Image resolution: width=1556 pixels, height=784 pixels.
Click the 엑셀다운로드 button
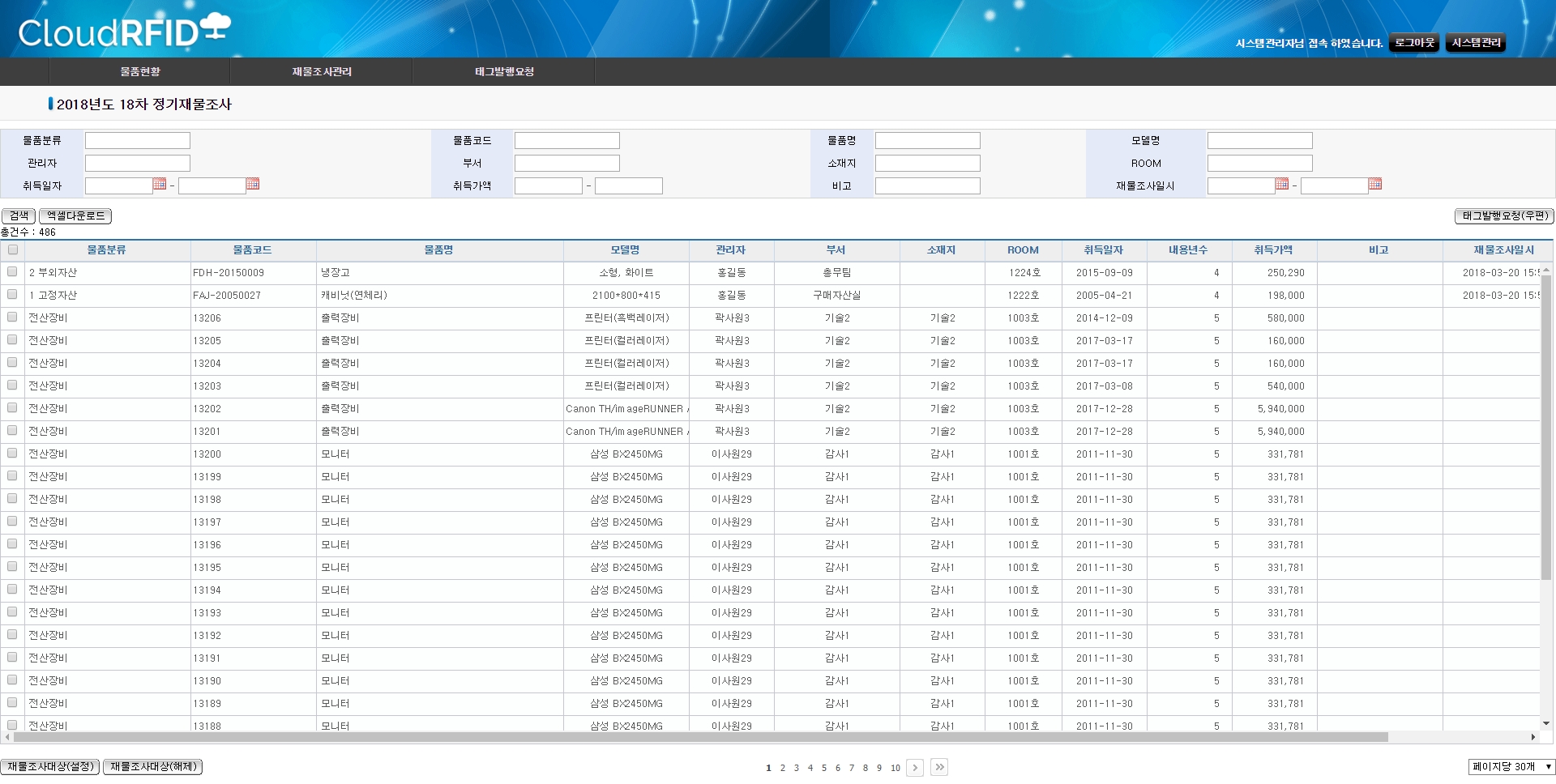pos(75,216)
